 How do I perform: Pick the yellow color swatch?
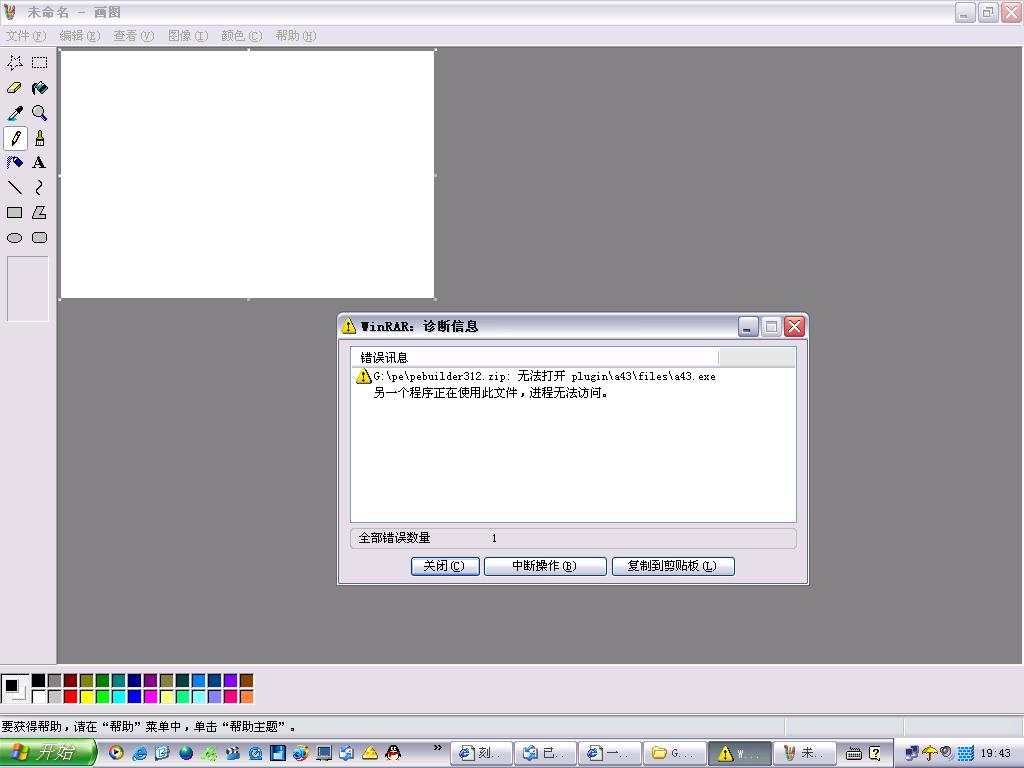click(87, 696)
